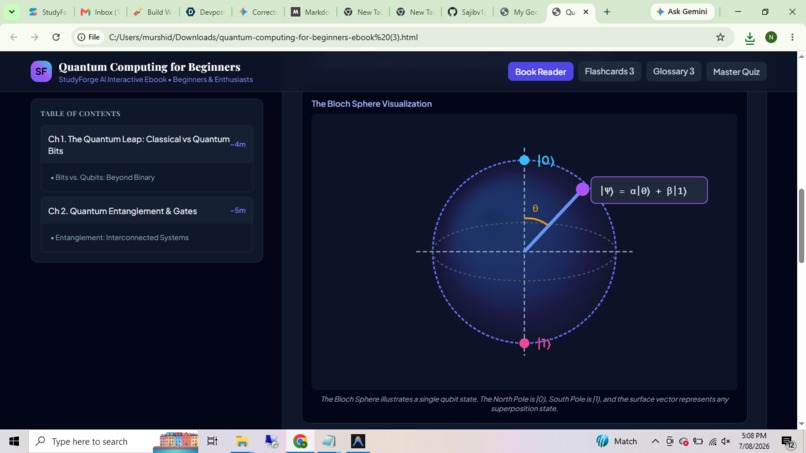Image resolution: width=806 pixels, height=453 pixels.
Task: Open the browser downloads icon
Action: click(x=749, y=38)
